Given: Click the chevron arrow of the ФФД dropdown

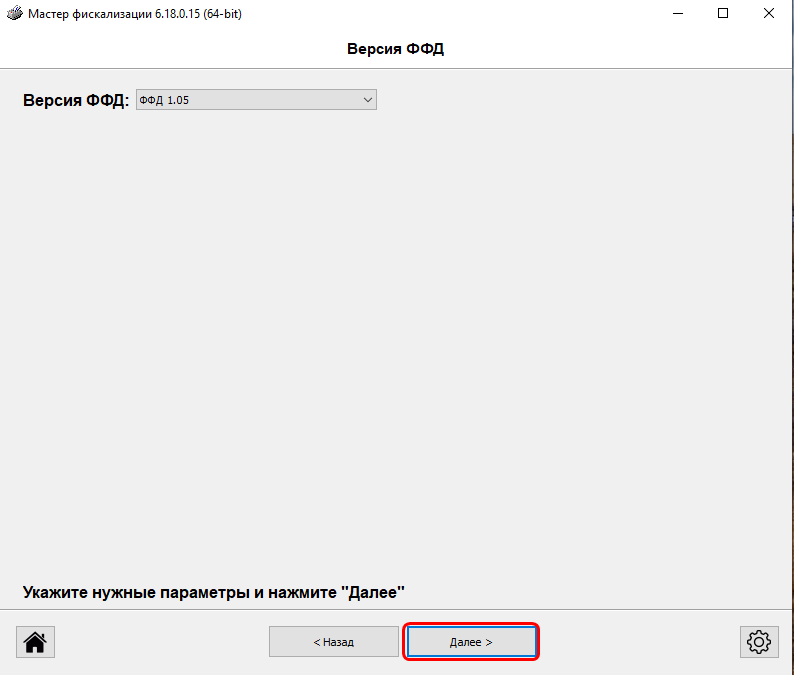Looking at the screenshot, I should pyautogui.click(x=367, y=100).
